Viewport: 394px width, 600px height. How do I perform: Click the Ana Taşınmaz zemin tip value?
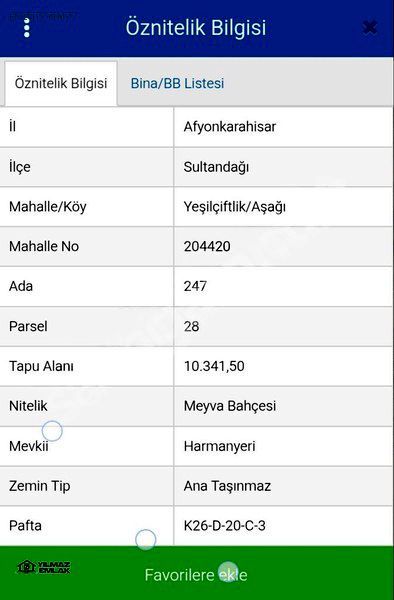(x=227, y=486)
